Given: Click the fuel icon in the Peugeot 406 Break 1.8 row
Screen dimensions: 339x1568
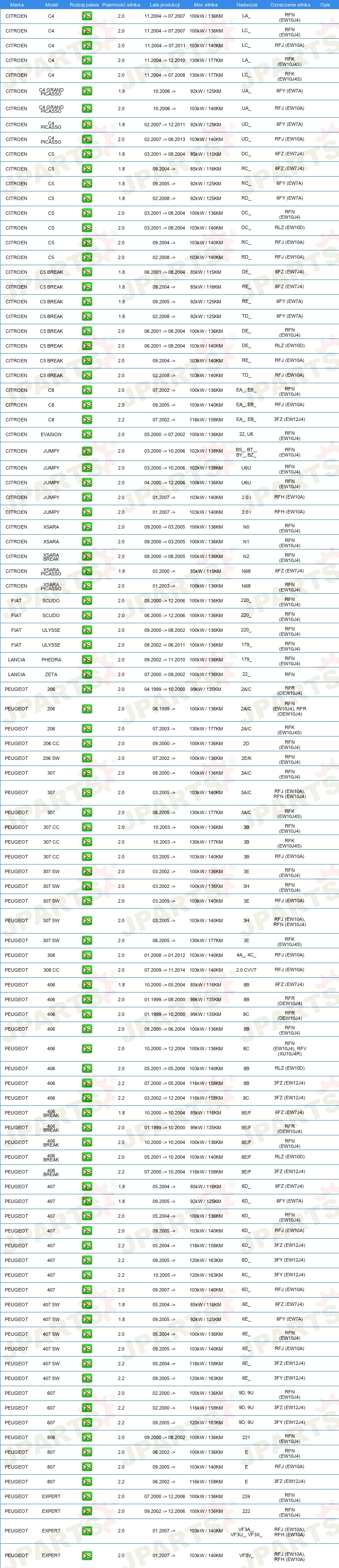Looking at the screenshot, I should coord(87,1113).
